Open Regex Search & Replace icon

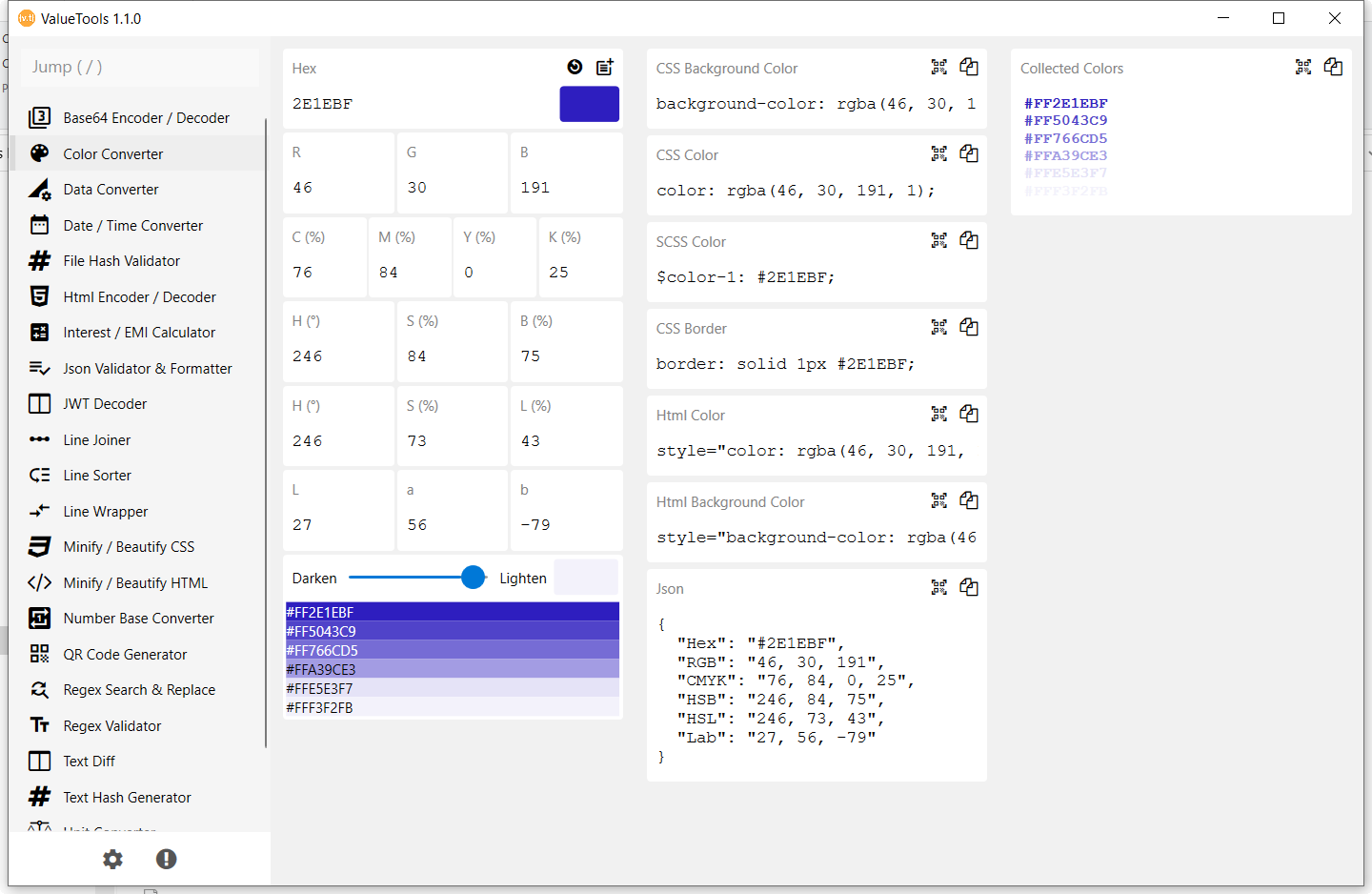(39, 690)
